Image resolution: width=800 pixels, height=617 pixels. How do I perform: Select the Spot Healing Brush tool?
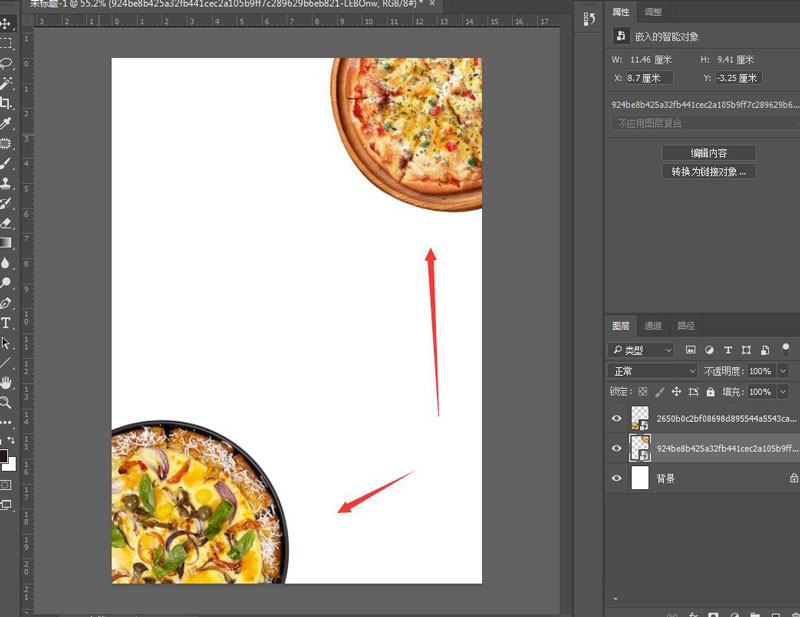pyautogui.click(x=6, y=143)
